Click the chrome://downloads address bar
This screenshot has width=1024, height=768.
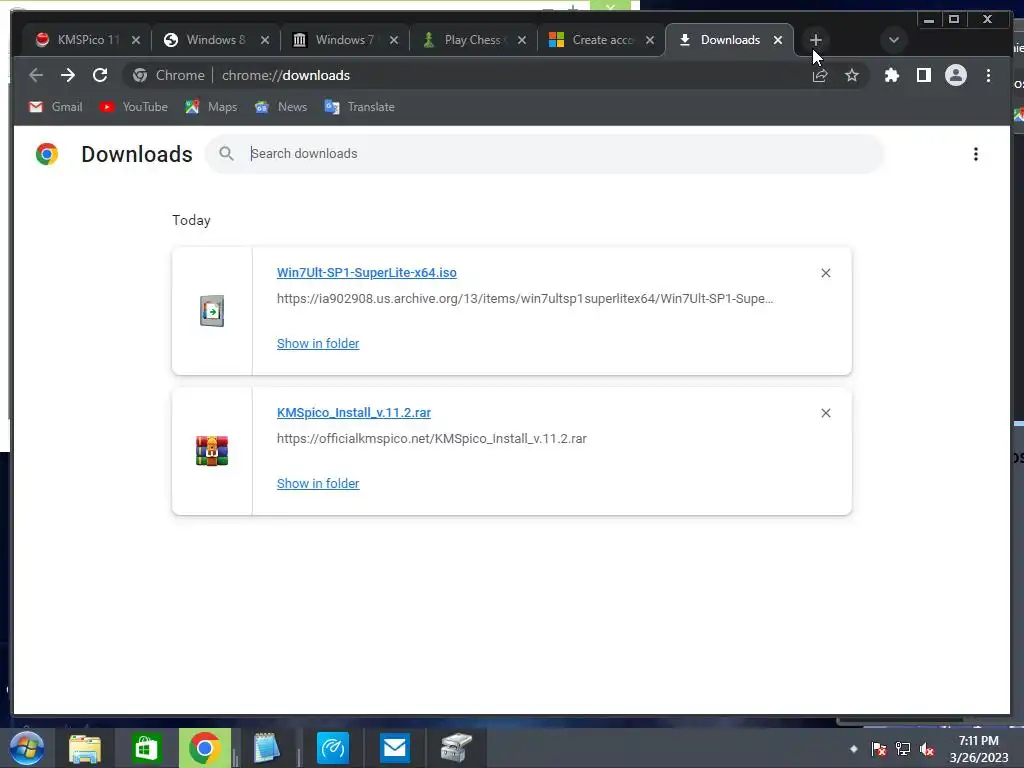point(496,75)
